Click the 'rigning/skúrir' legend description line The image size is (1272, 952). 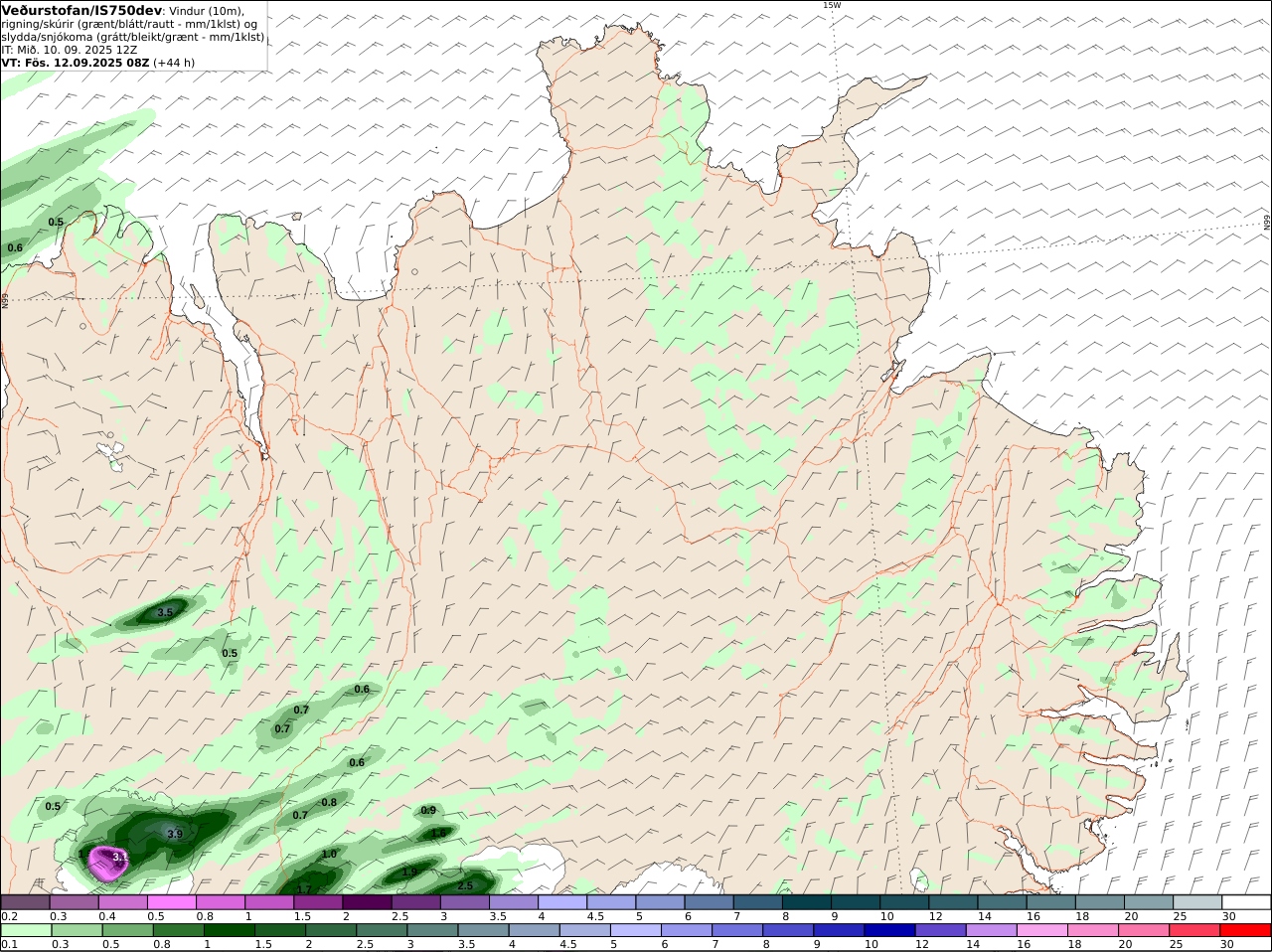[x=128, y=24]
